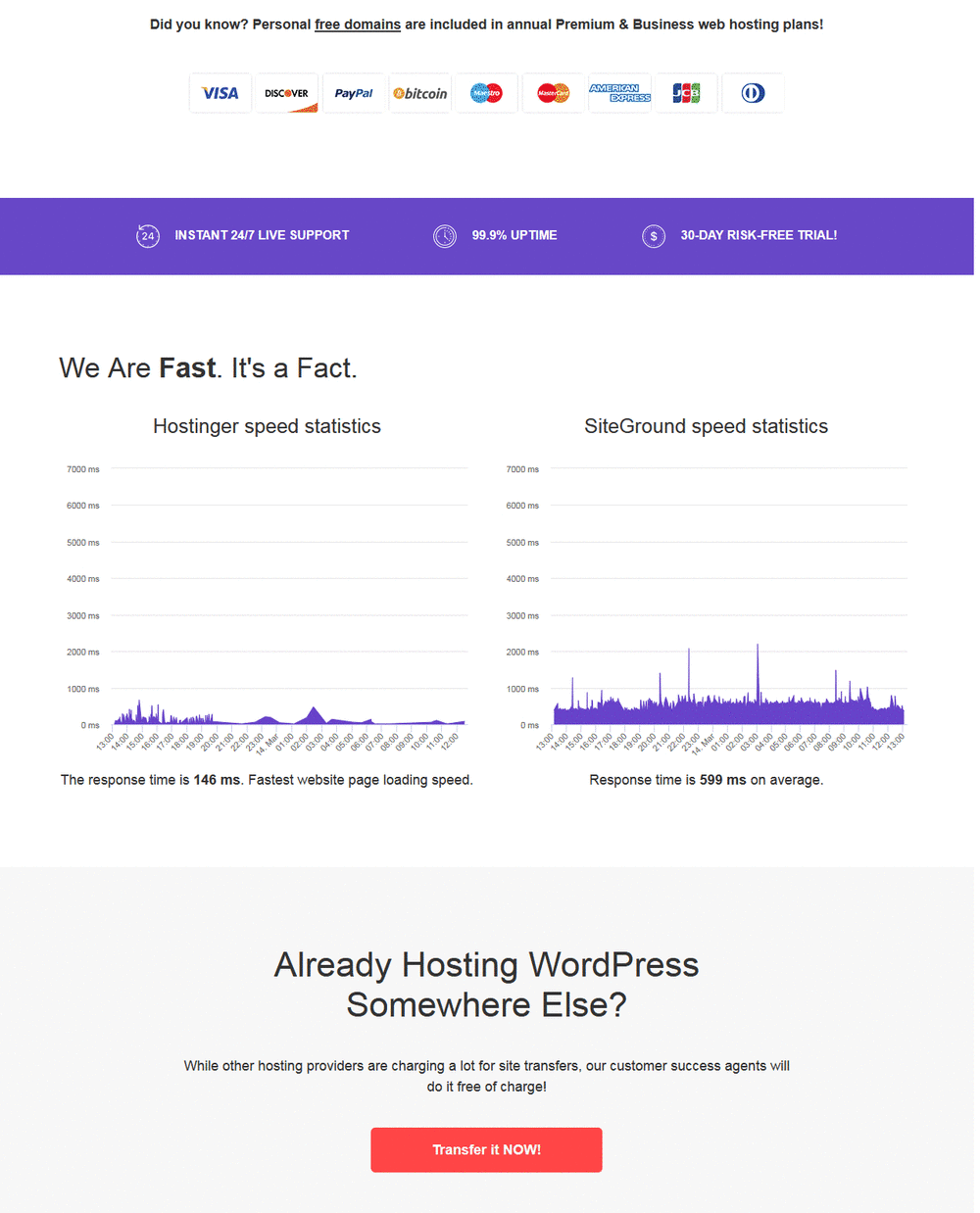This screenshot has height=1213, width=980.
Task: Click the Visa payment icon
Action: point(220,93)
